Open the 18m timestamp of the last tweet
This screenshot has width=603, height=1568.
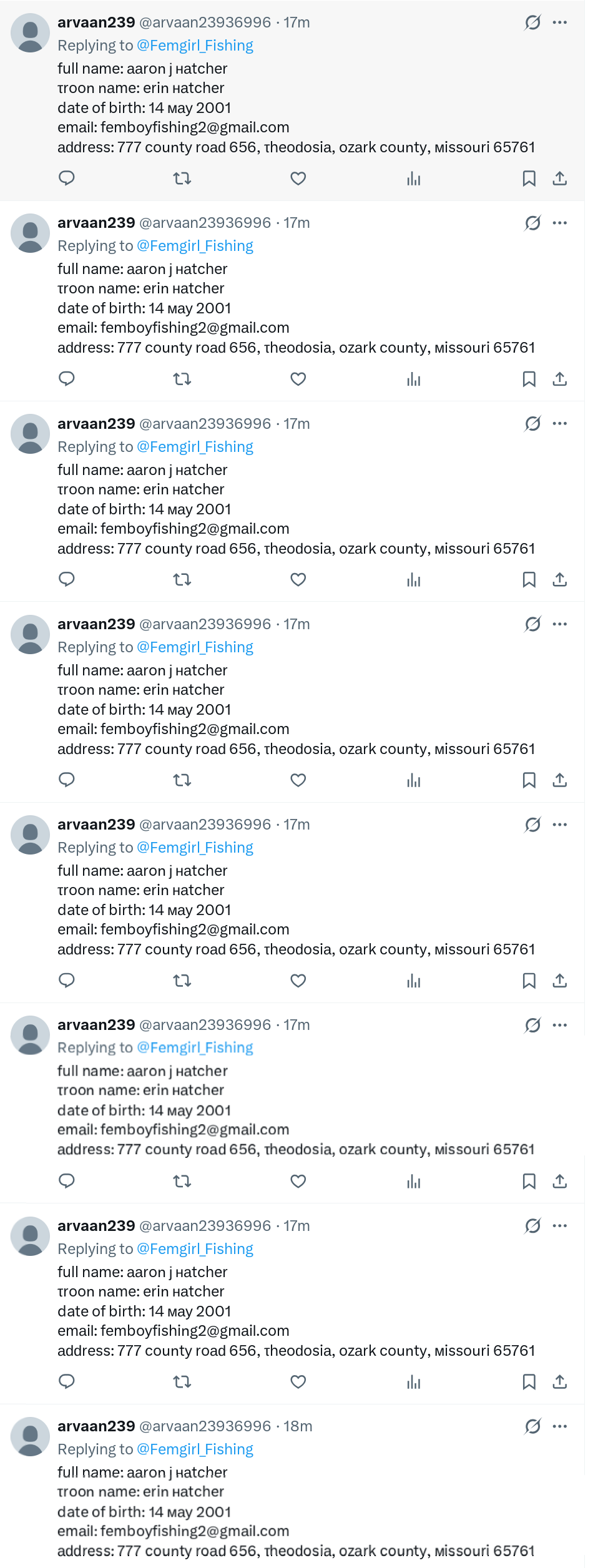click(298, 1426)
